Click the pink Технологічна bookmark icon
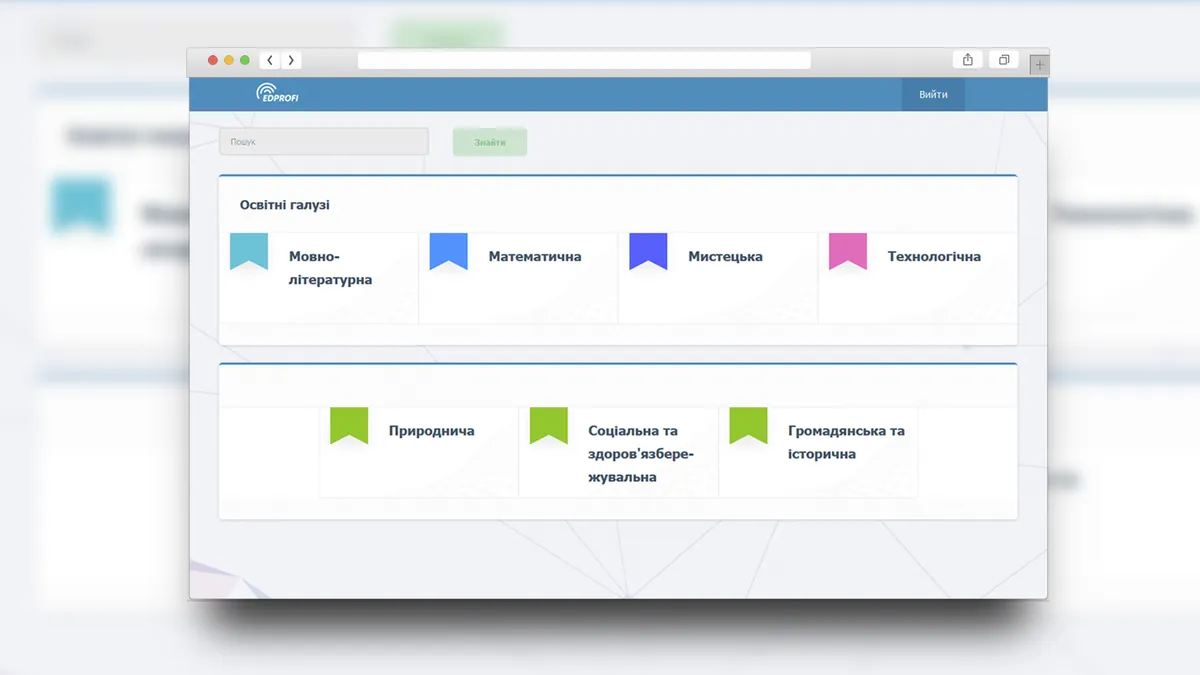1200x675 pixels. click(848, 252)
